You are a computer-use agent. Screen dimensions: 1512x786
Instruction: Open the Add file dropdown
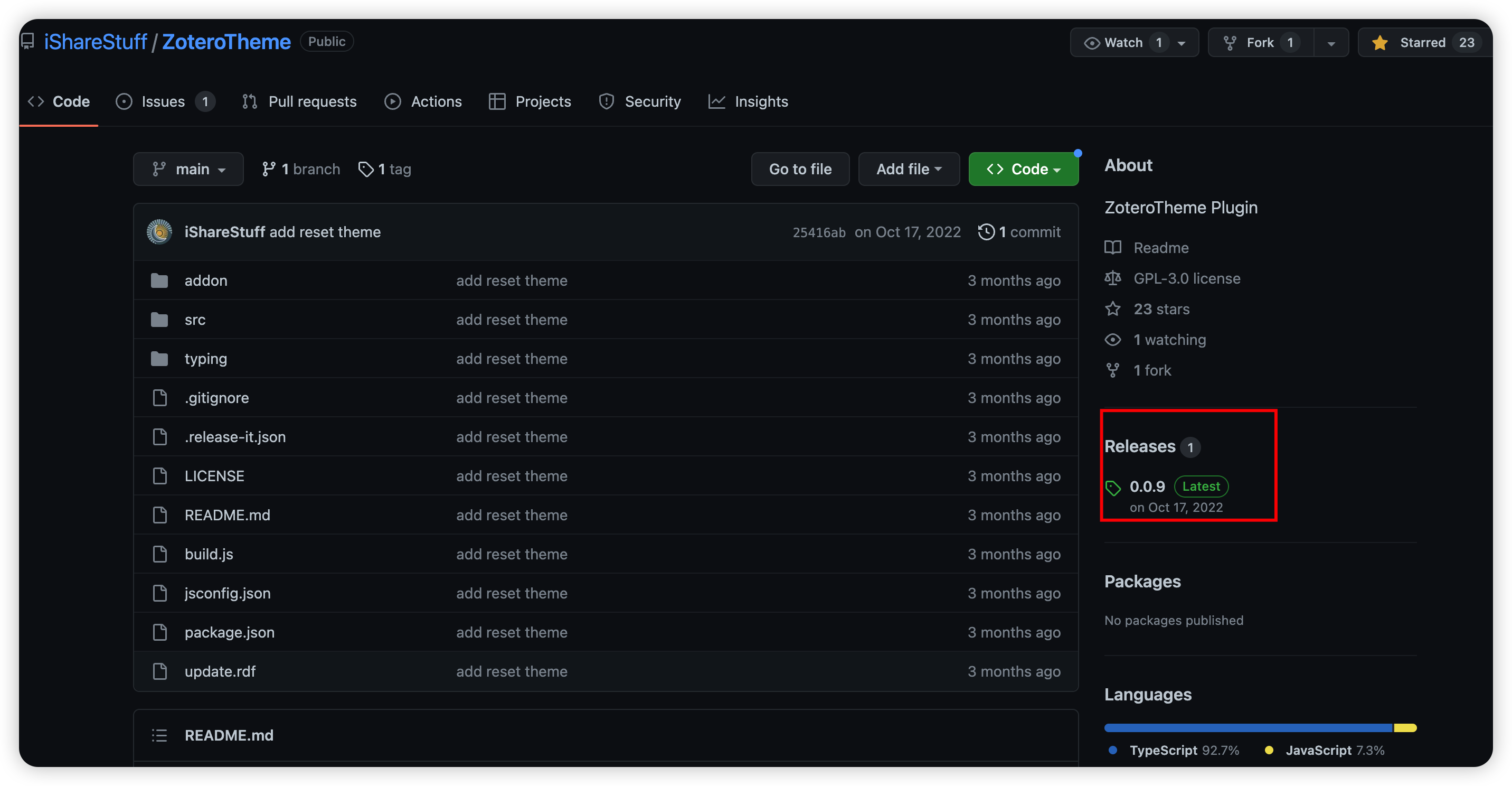[x=909, y=169]
